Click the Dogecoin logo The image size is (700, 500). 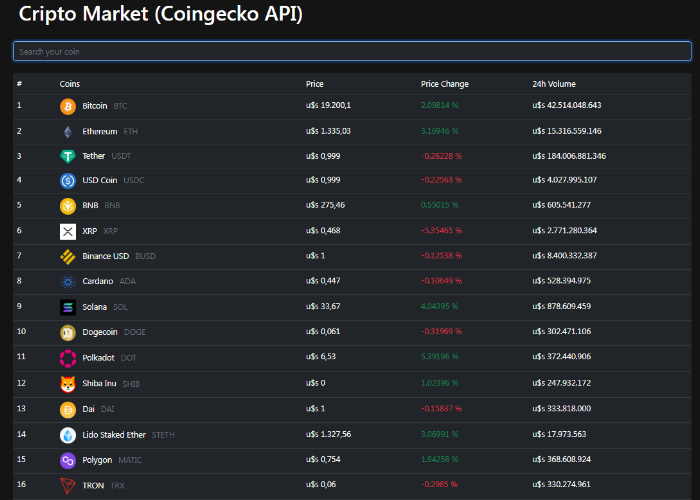click(68, 333)
